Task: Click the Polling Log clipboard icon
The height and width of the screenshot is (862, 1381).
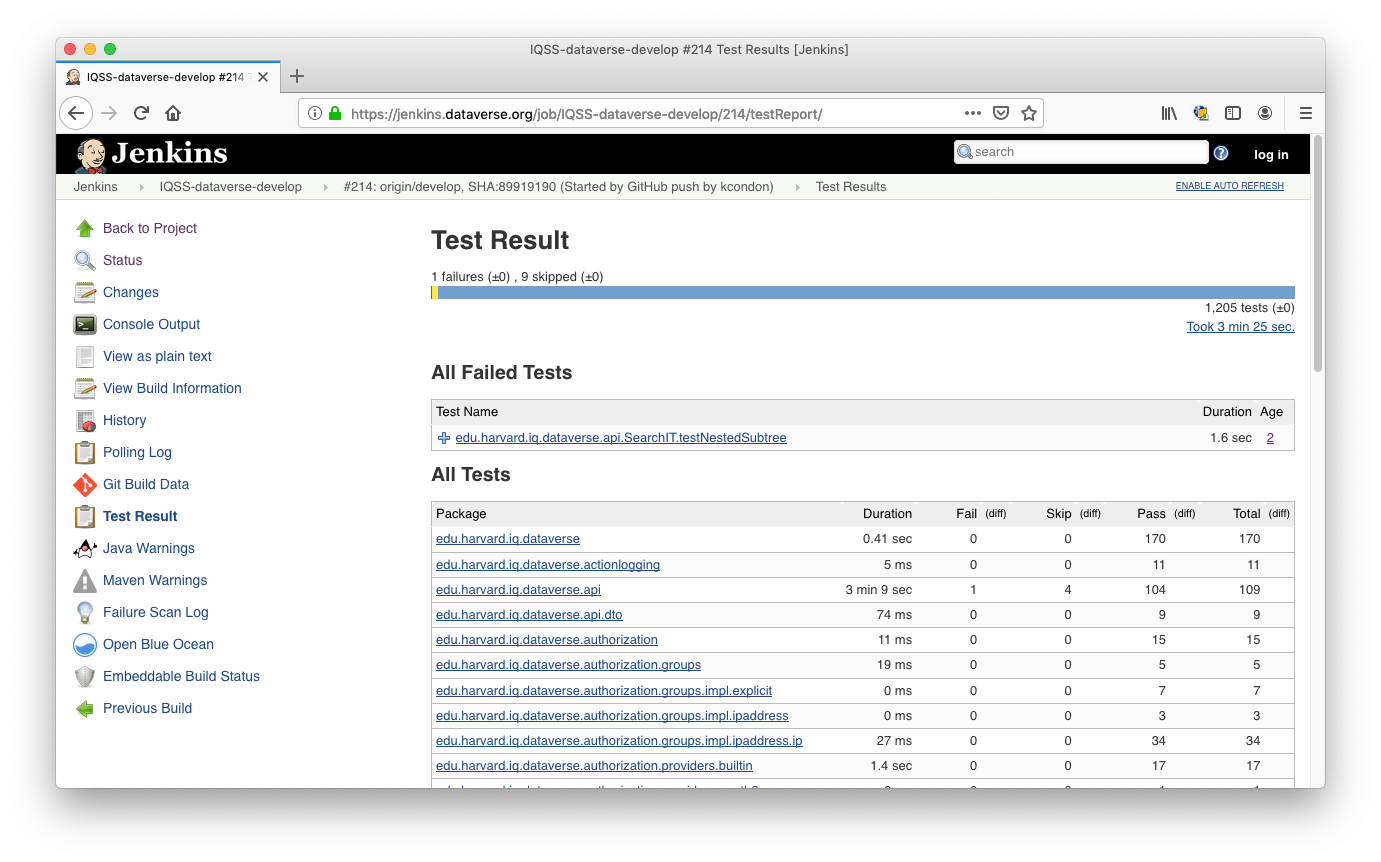Action: coord(85,452)
